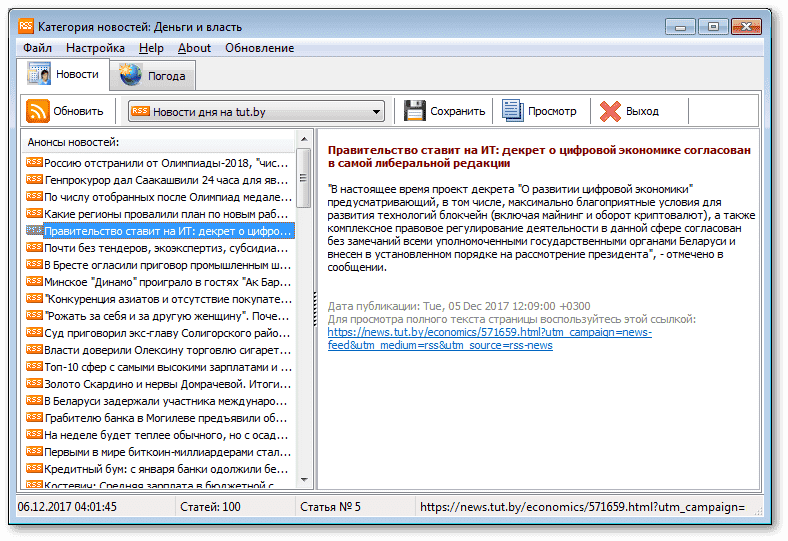The image size is (788, 541).
Task: Click the red X Выход icon
Action: [610, 111]
